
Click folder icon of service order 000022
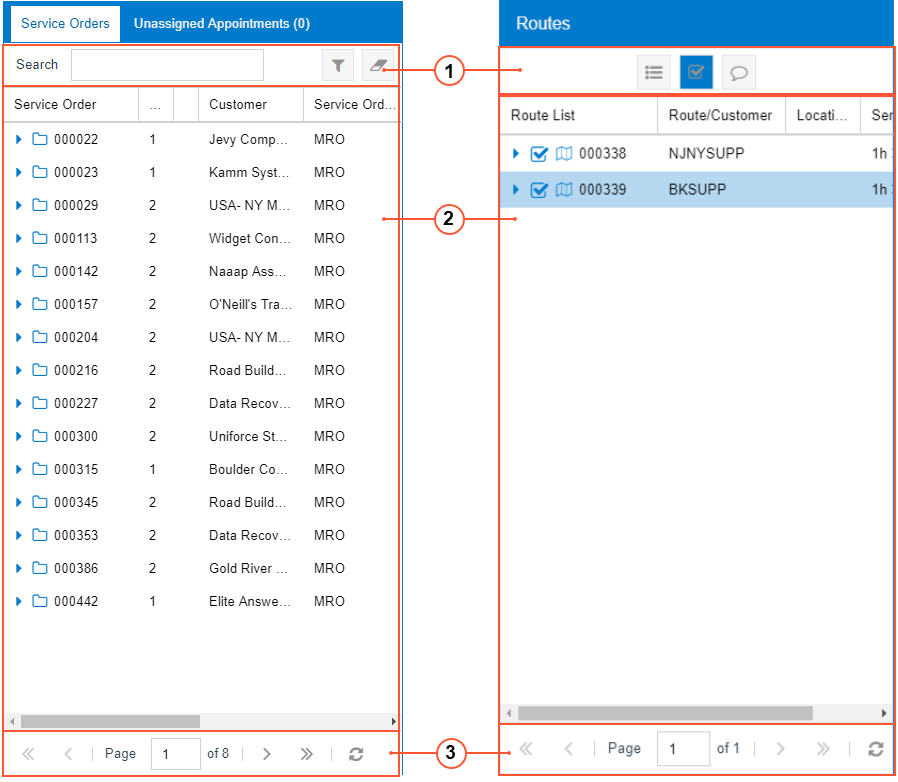click(x=40, y=140)
